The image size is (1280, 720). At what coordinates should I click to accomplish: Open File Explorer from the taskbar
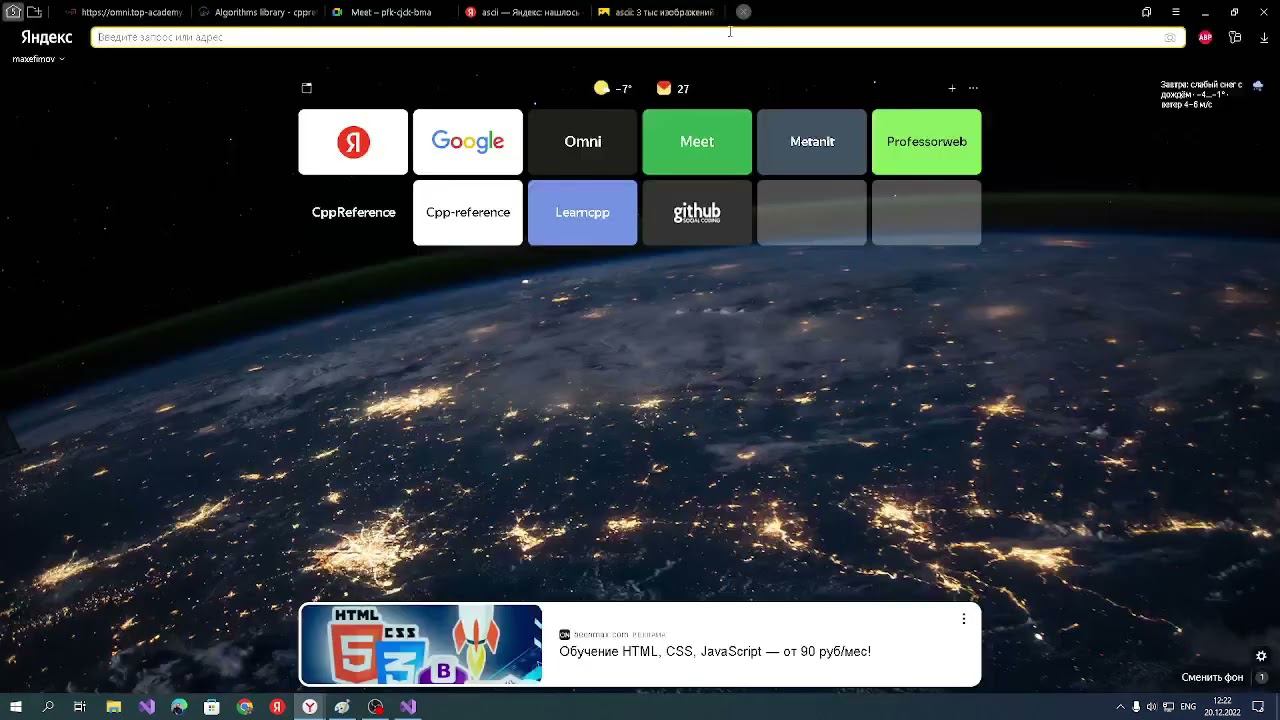coord(114,707)
